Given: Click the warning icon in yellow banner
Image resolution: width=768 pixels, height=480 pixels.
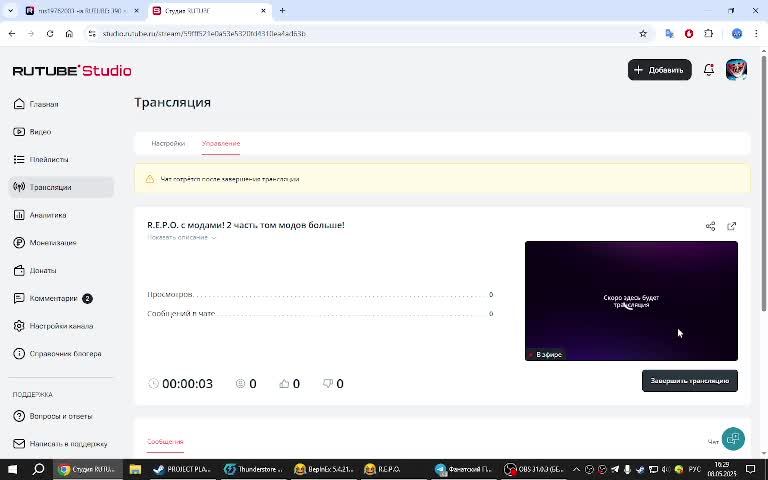Looking at the screenshot, I should click(x=150, y=179).
